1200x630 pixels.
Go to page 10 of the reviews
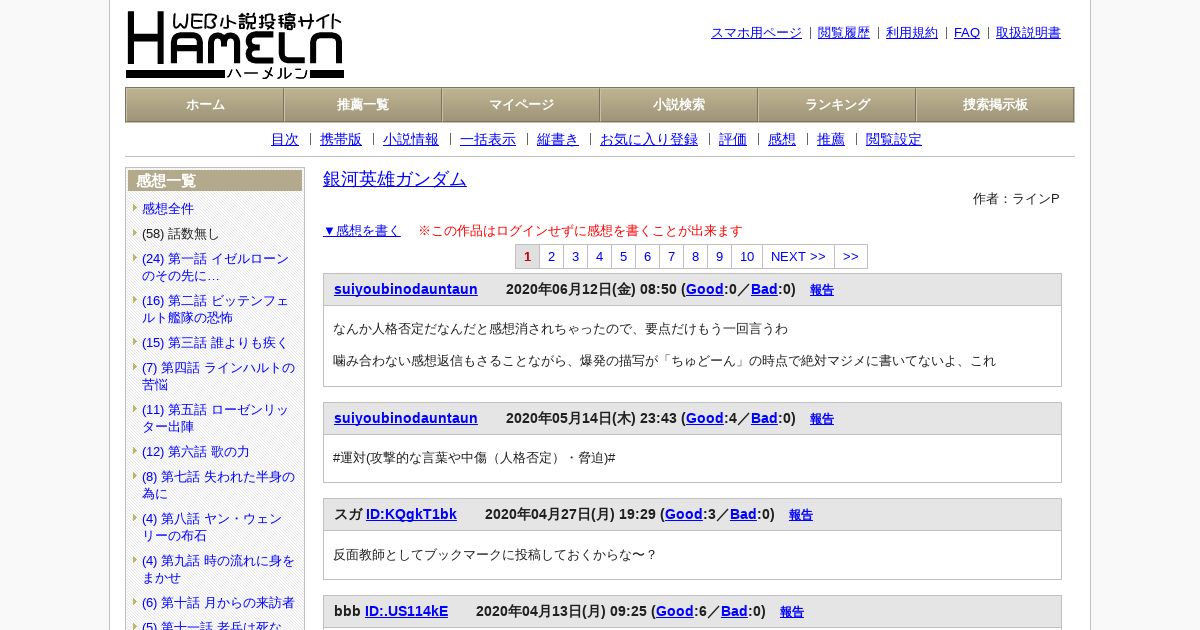[747, 256]
